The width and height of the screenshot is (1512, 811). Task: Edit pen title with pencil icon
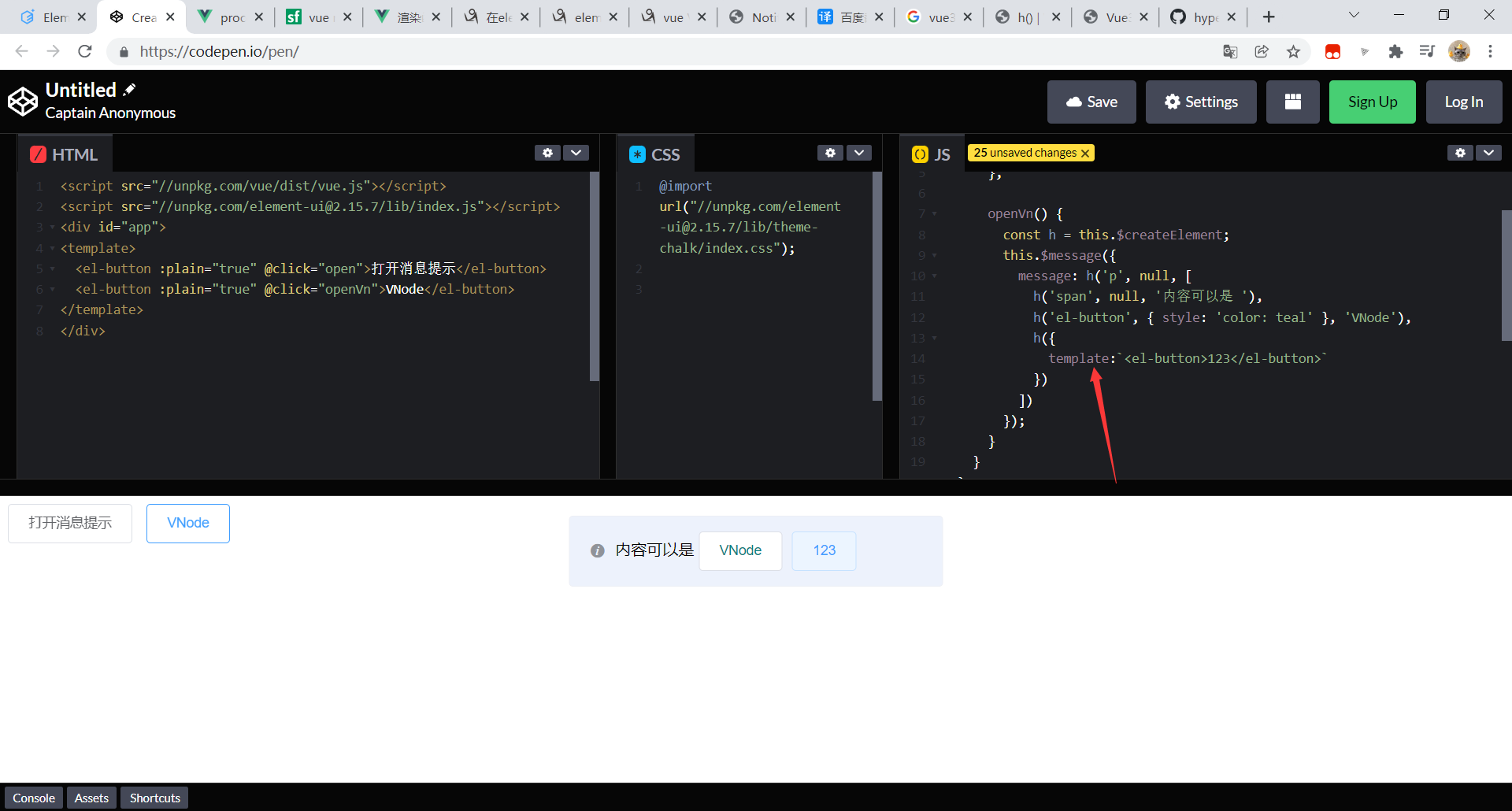pos(129,90)
